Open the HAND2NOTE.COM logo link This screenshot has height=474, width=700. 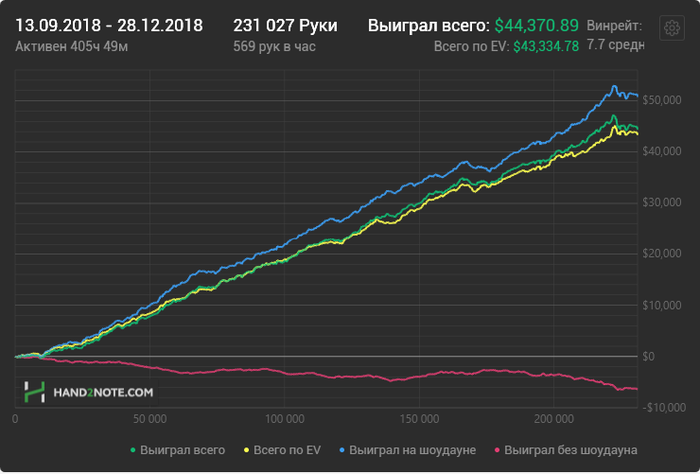(x=89, y=392)
